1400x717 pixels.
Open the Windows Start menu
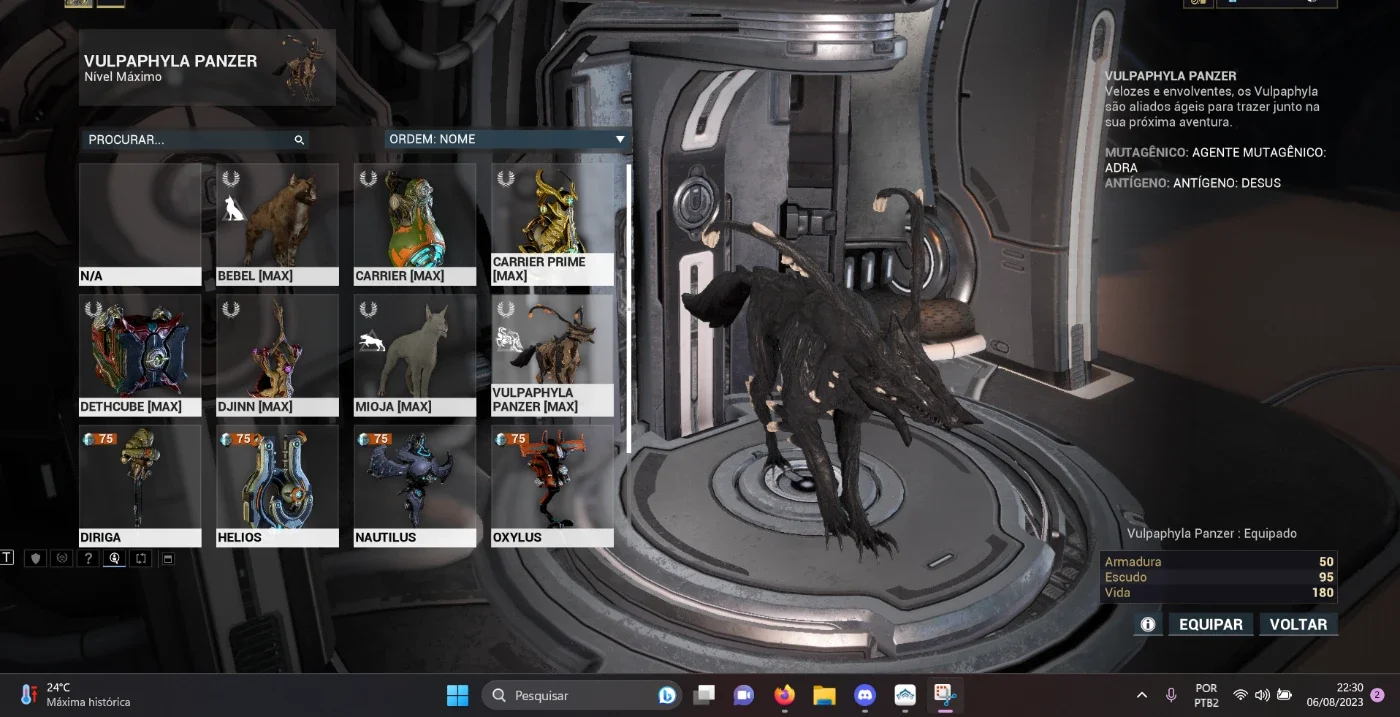(x=457, y=694)
